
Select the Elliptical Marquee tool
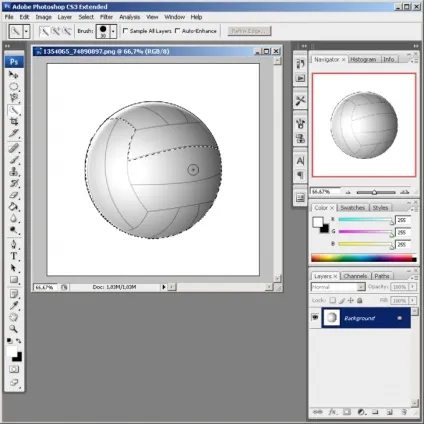14,87
